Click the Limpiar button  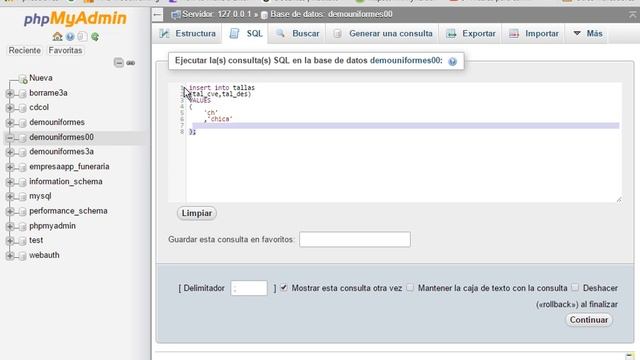click(197, 213)
